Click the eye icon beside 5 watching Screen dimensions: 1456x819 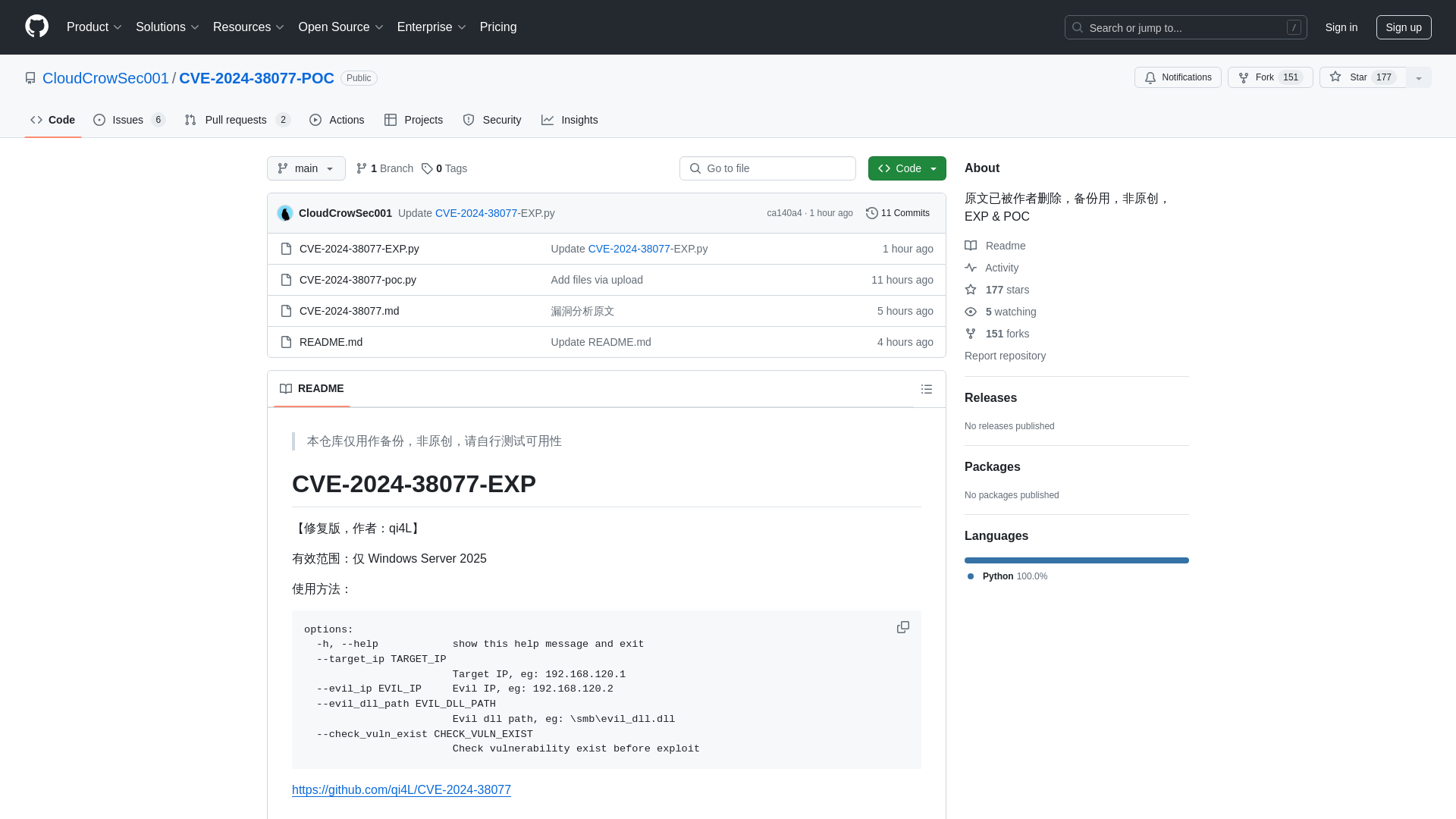[x=971, y=312]
